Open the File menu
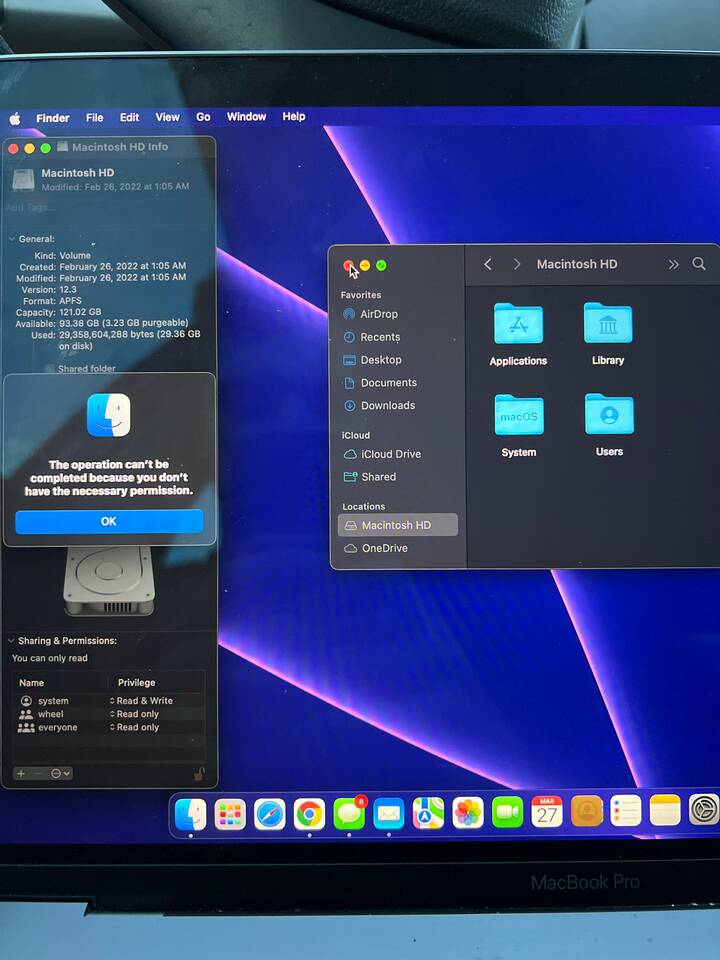 (94, 118)
